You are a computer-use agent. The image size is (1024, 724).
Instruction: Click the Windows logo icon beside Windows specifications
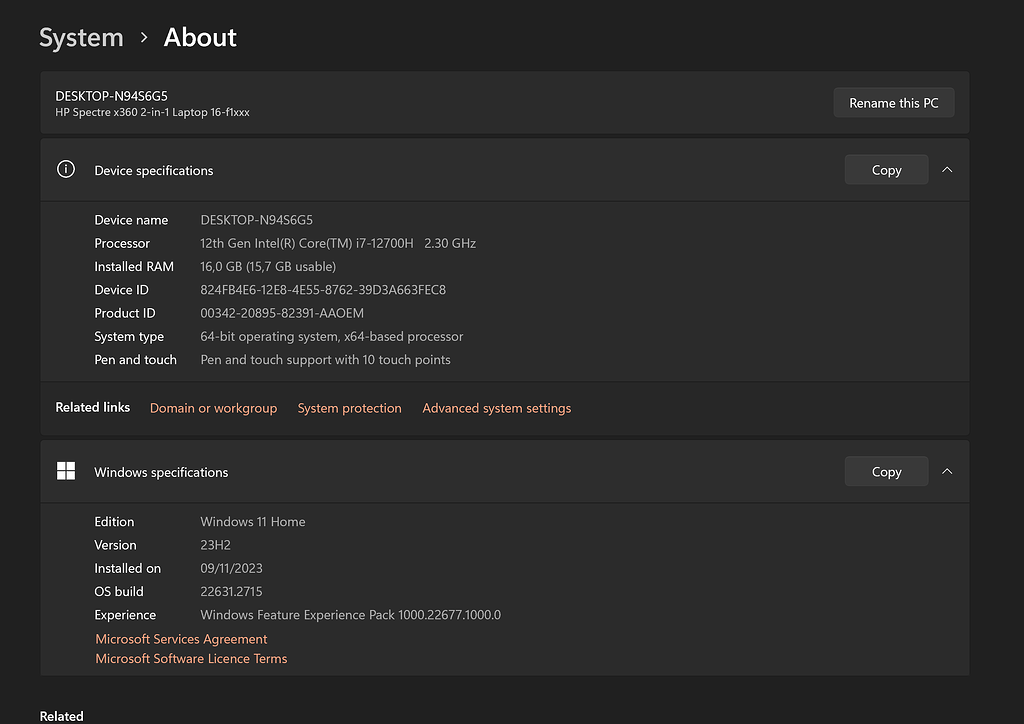[66, 471]
